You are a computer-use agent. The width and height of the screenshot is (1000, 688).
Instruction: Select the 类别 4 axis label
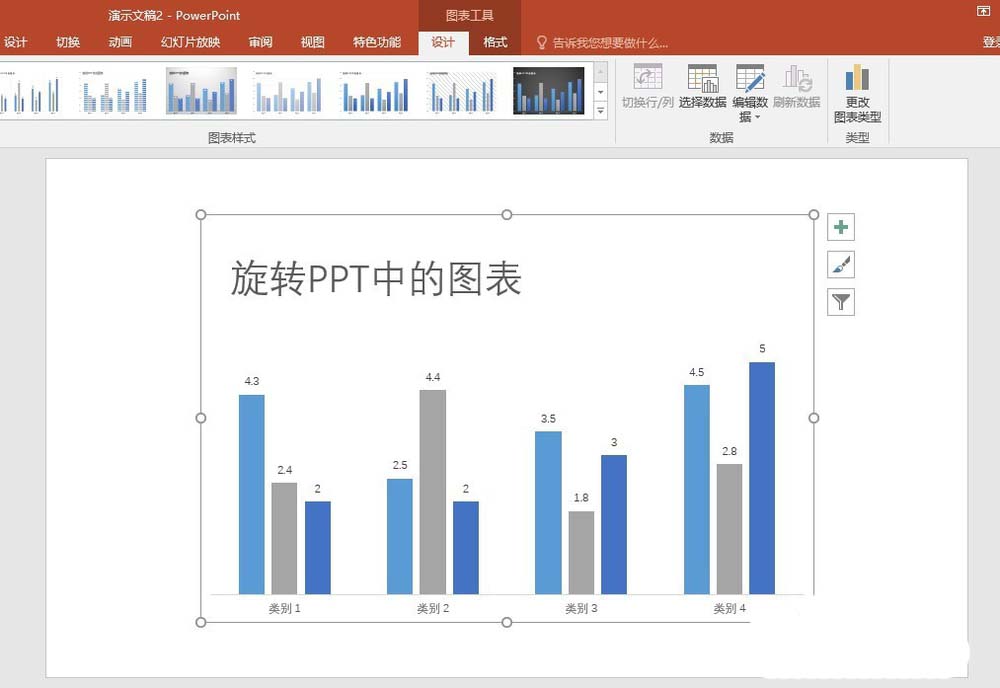(x=730, y=608)
